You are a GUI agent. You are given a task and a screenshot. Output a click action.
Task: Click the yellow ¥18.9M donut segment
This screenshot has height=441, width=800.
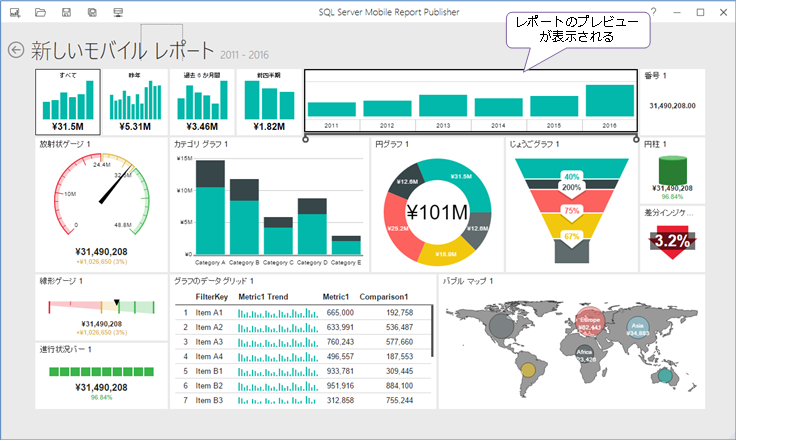(446, 253)
